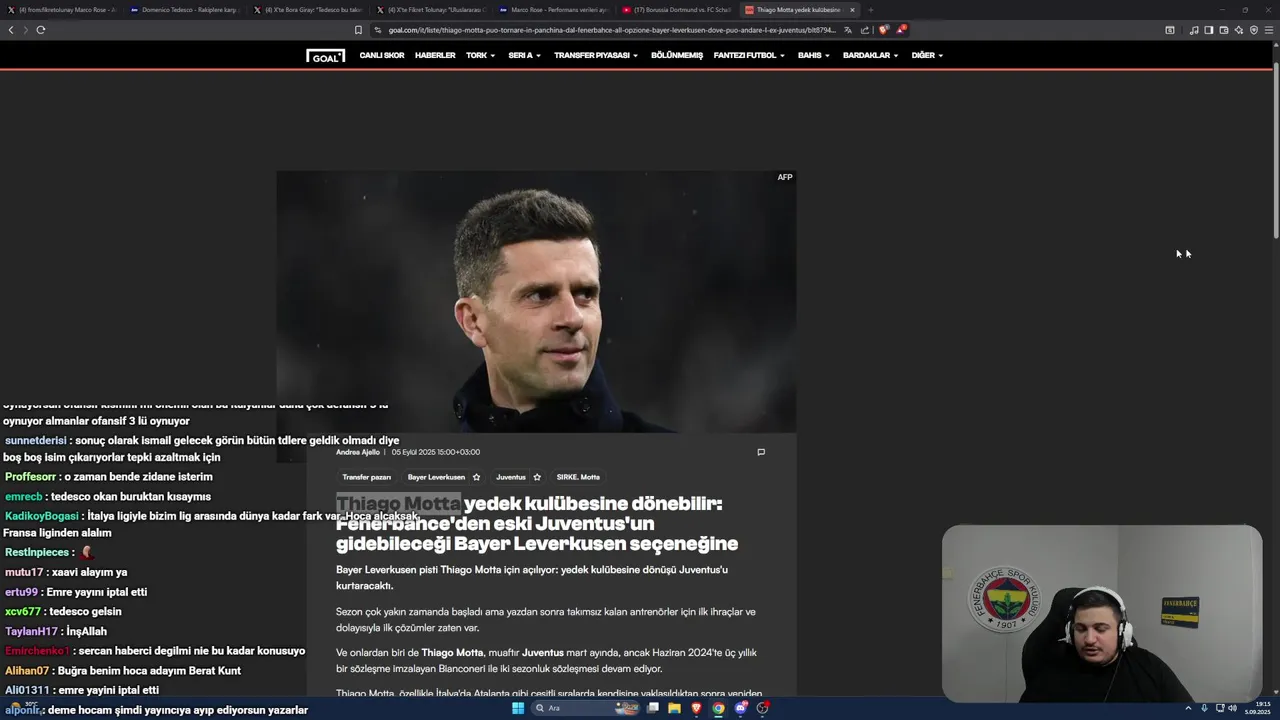Image resolution: width=1280 pixels, height=720 pixels.
Task: Open Task View from the taskbar
Action: click(652, 708)
